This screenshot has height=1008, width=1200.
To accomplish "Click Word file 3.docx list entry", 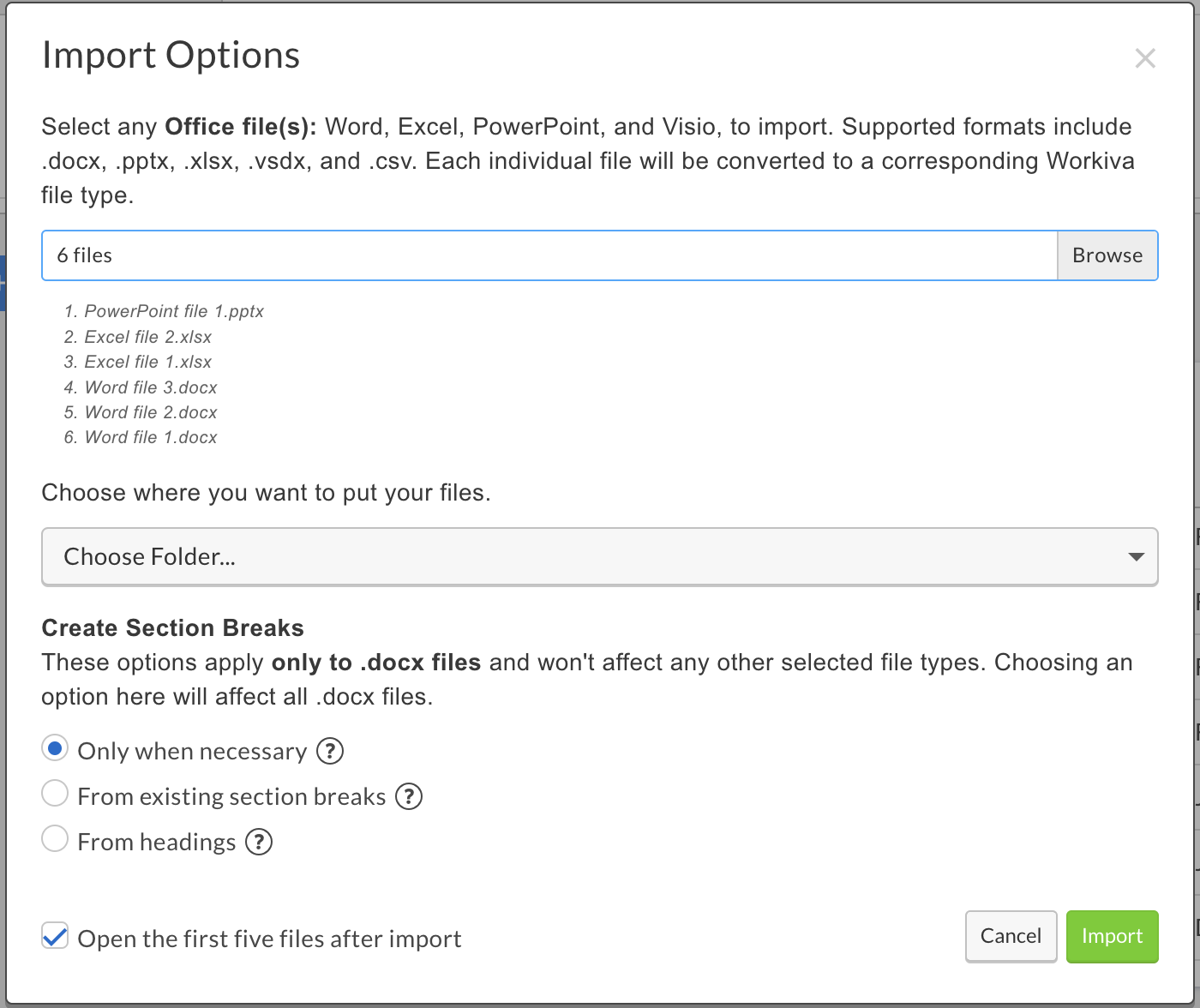I will coord(150,387).
